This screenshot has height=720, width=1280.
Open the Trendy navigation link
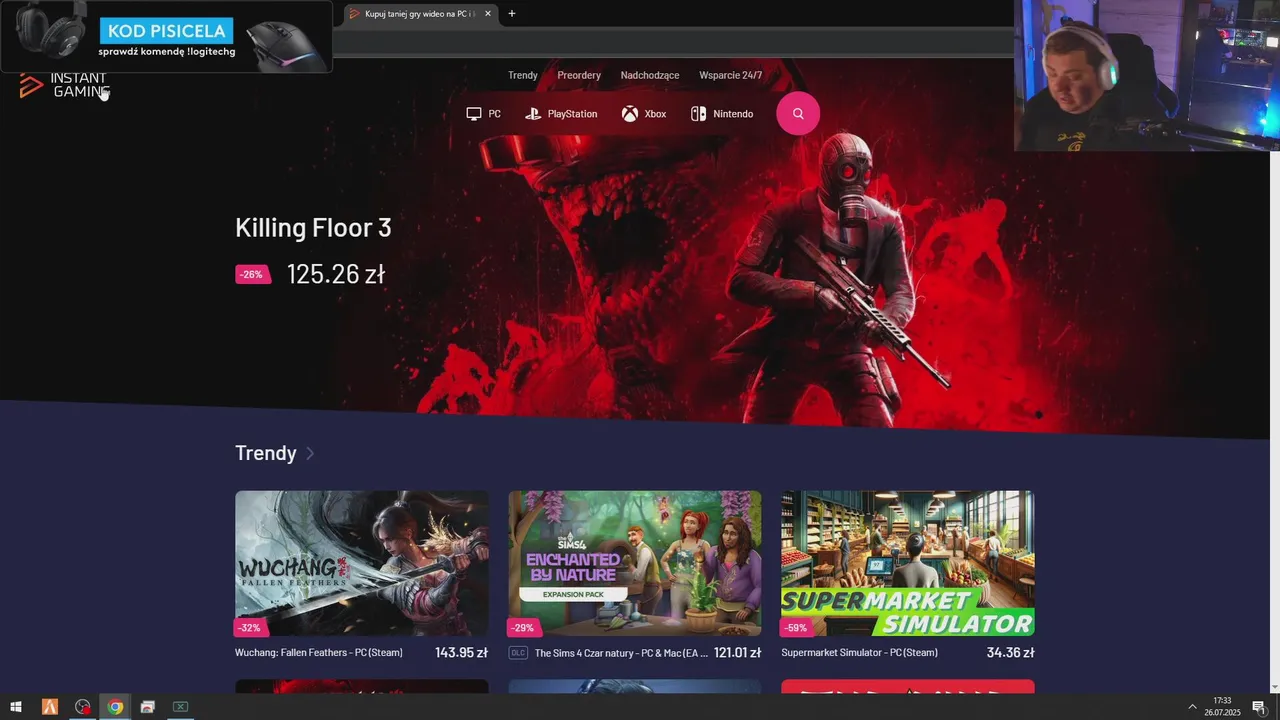coord(523,75)
